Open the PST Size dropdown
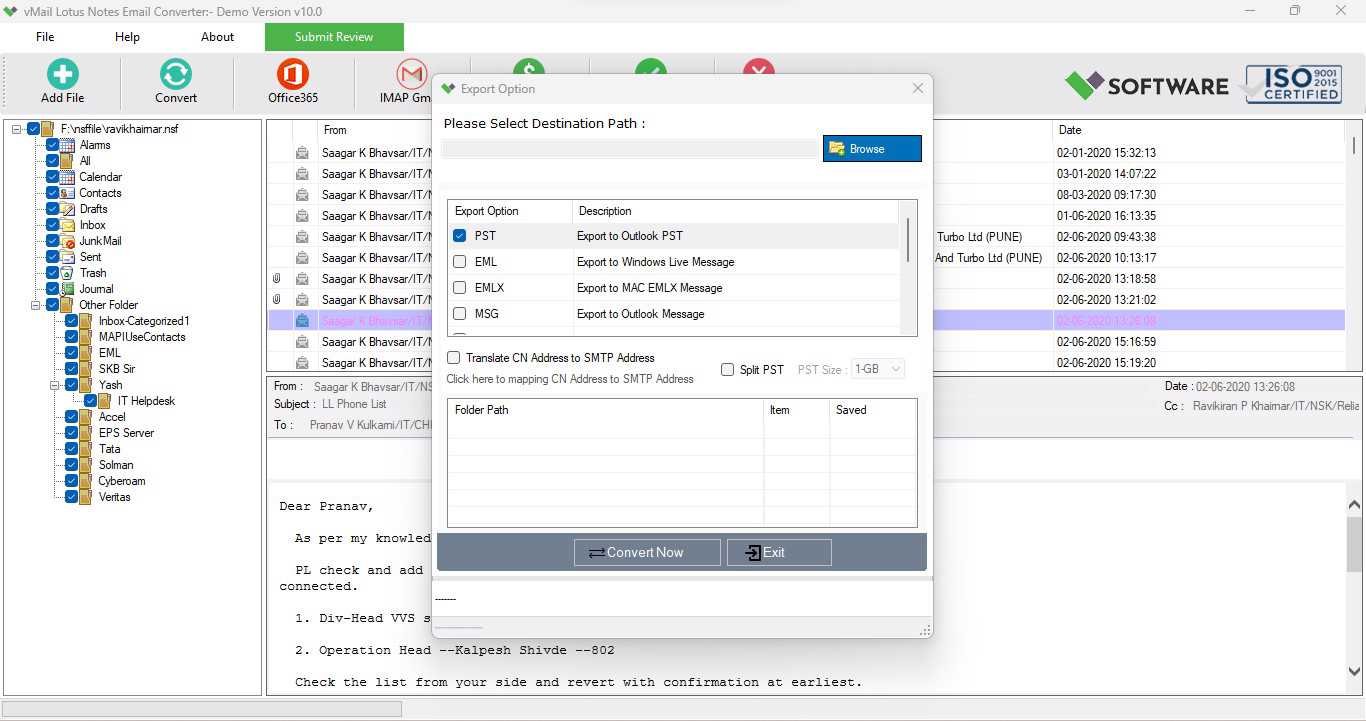 (x=878, y=369)
